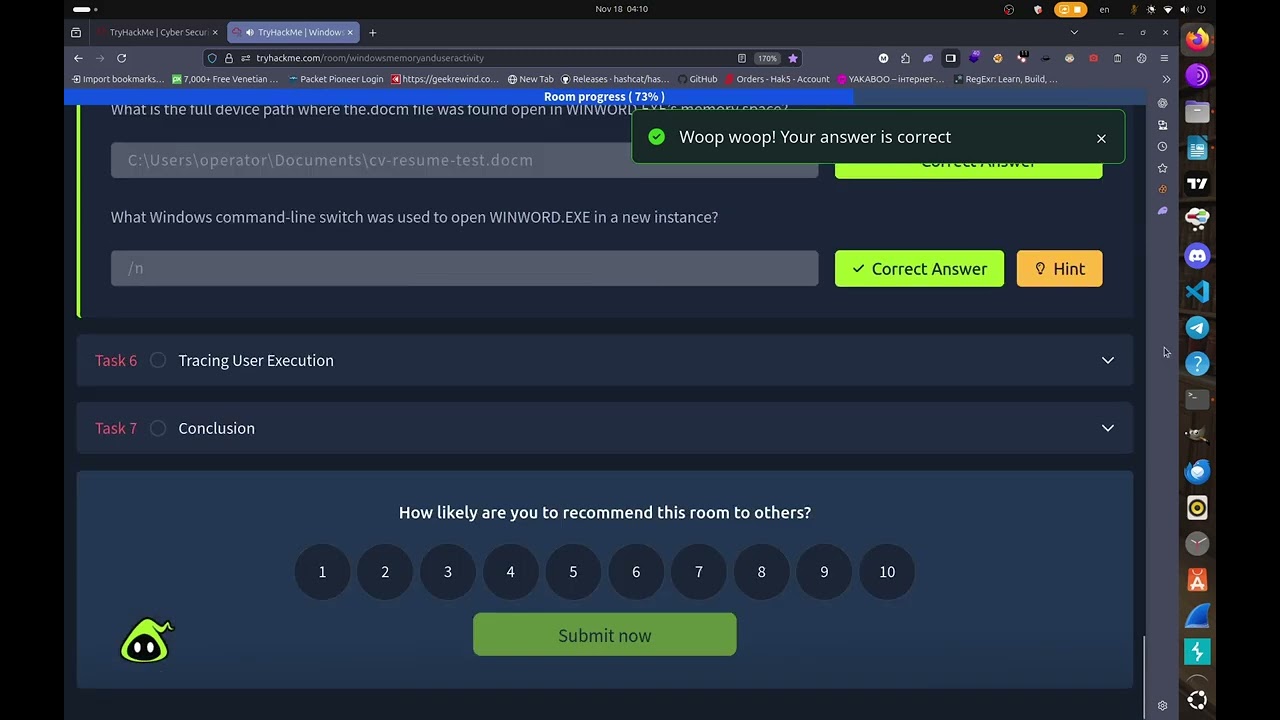Open RegExr bookmark
This screenshot has height=720, width=1280.
coord(1004,79)
